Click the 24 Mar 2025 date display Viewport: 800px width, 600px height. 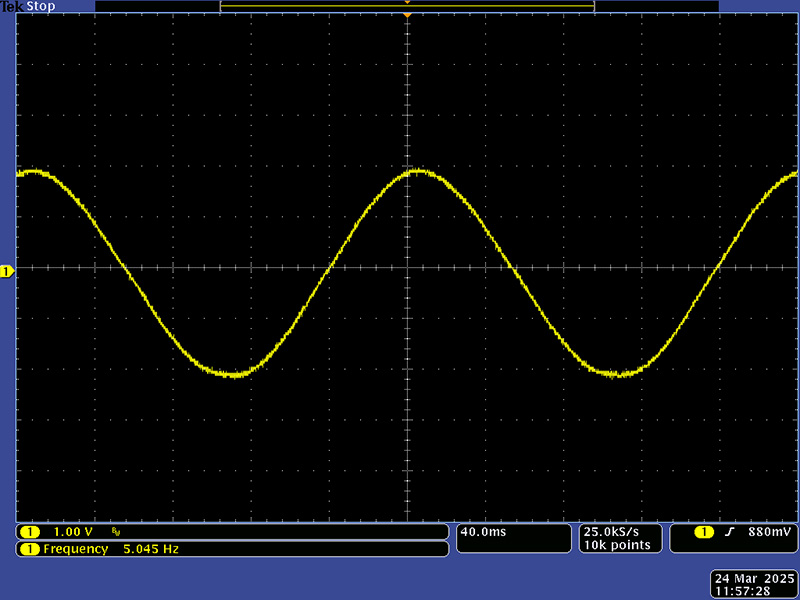[755, 579]
